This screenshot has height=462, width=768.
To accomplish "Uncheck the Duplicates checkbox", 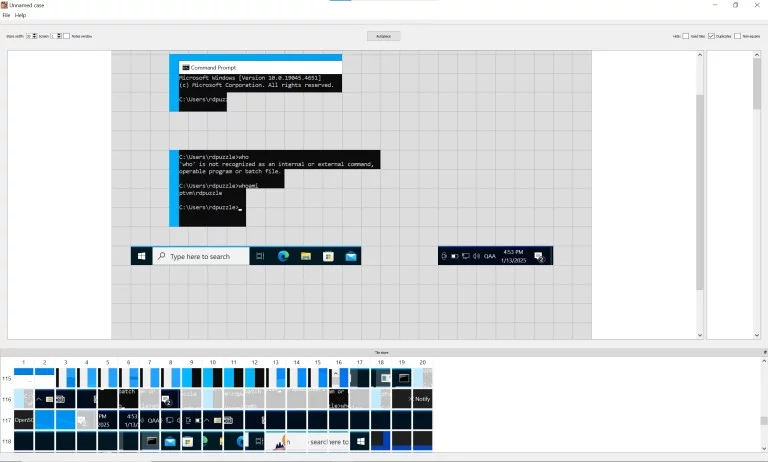I will tap(711, 36).
